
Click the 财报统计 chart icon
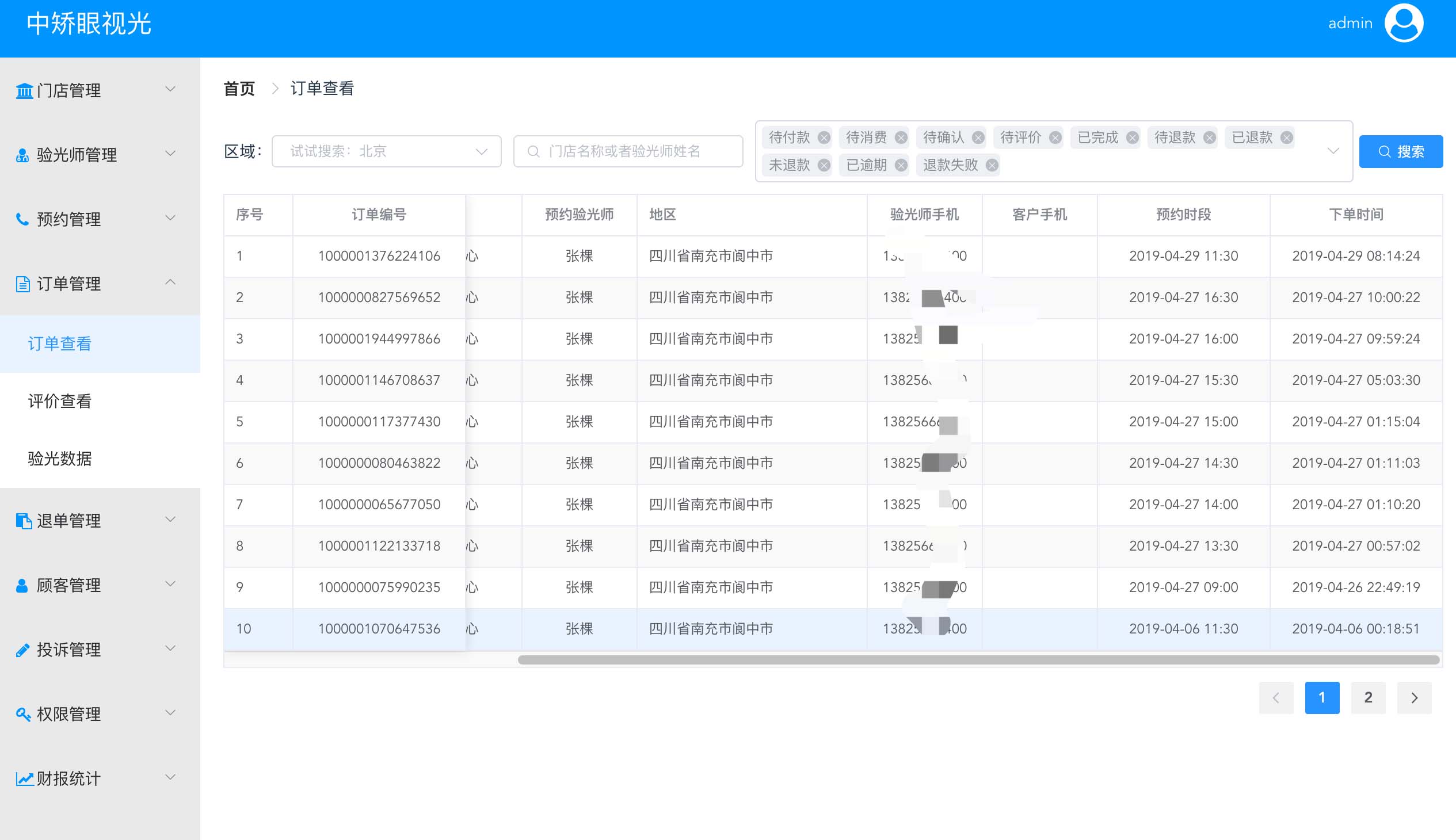pyautogui.click(x=24, y=779)
